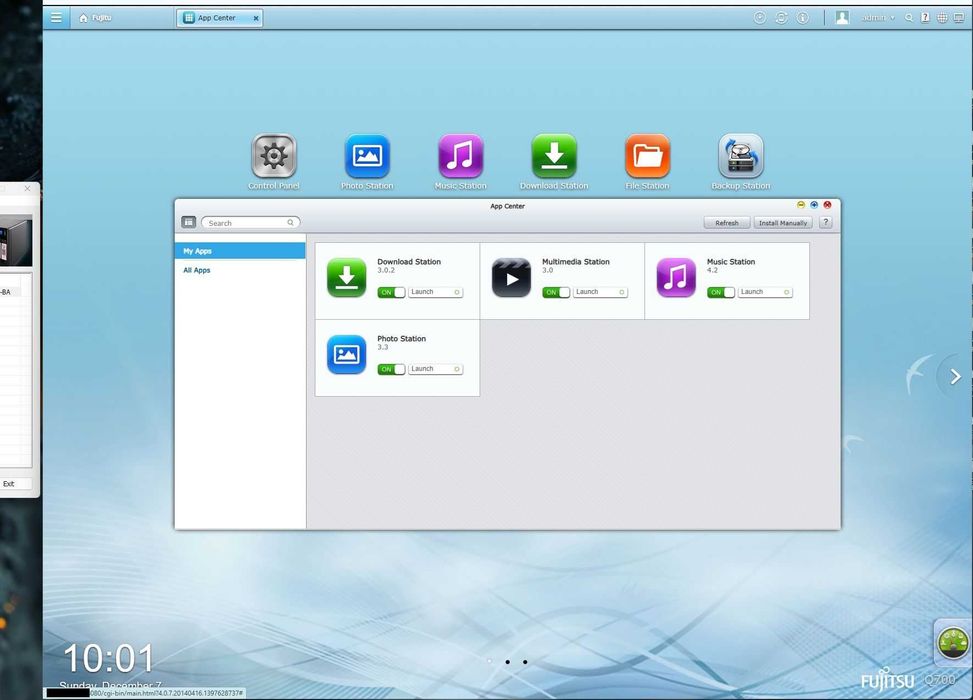
Task: Close the App Center taskbar tab
Action: (x=256, y=19)
